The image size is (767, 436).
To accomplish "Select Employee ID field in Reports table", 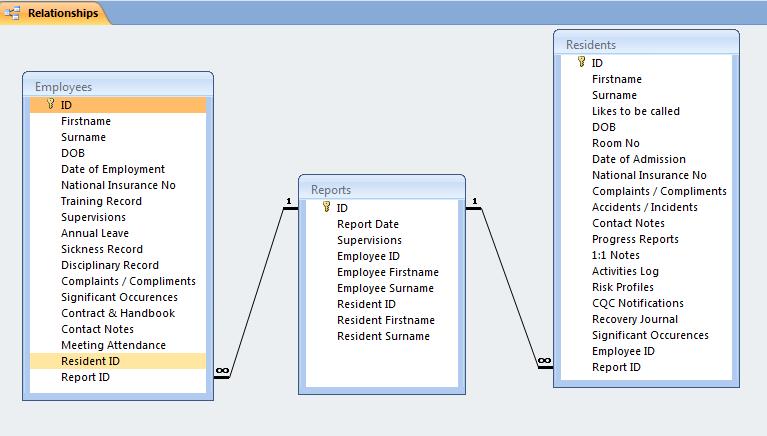I will 369,256.
